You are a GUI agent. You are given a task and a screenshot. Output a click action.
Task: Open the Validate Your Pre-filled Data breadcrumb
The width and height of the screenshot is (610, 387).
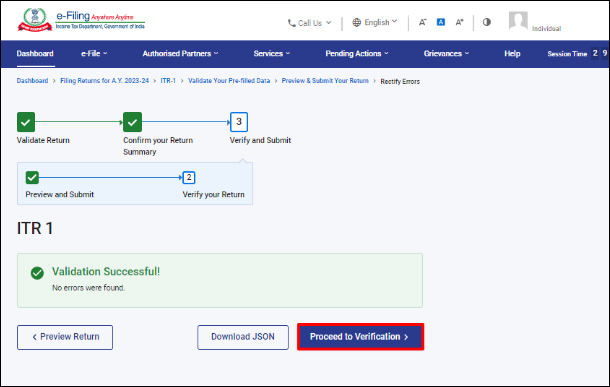coord(229,81)
